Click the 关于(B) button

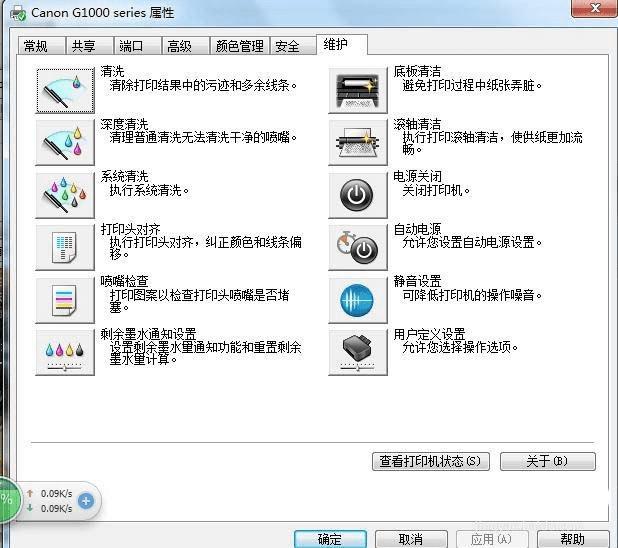[x=547, y=461]
